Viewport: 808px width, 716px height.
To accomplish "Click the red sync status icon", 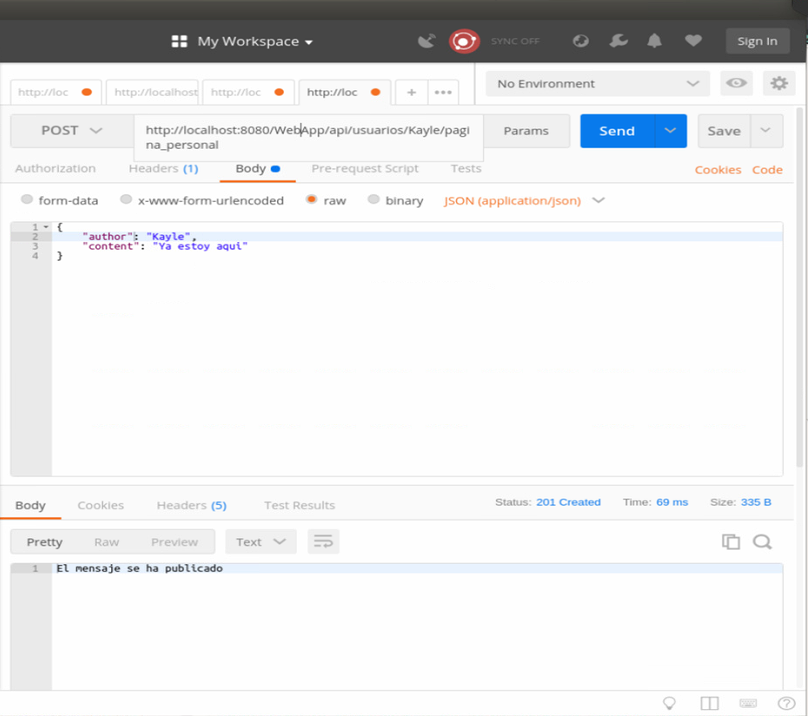I will click(x=464, y=41).
